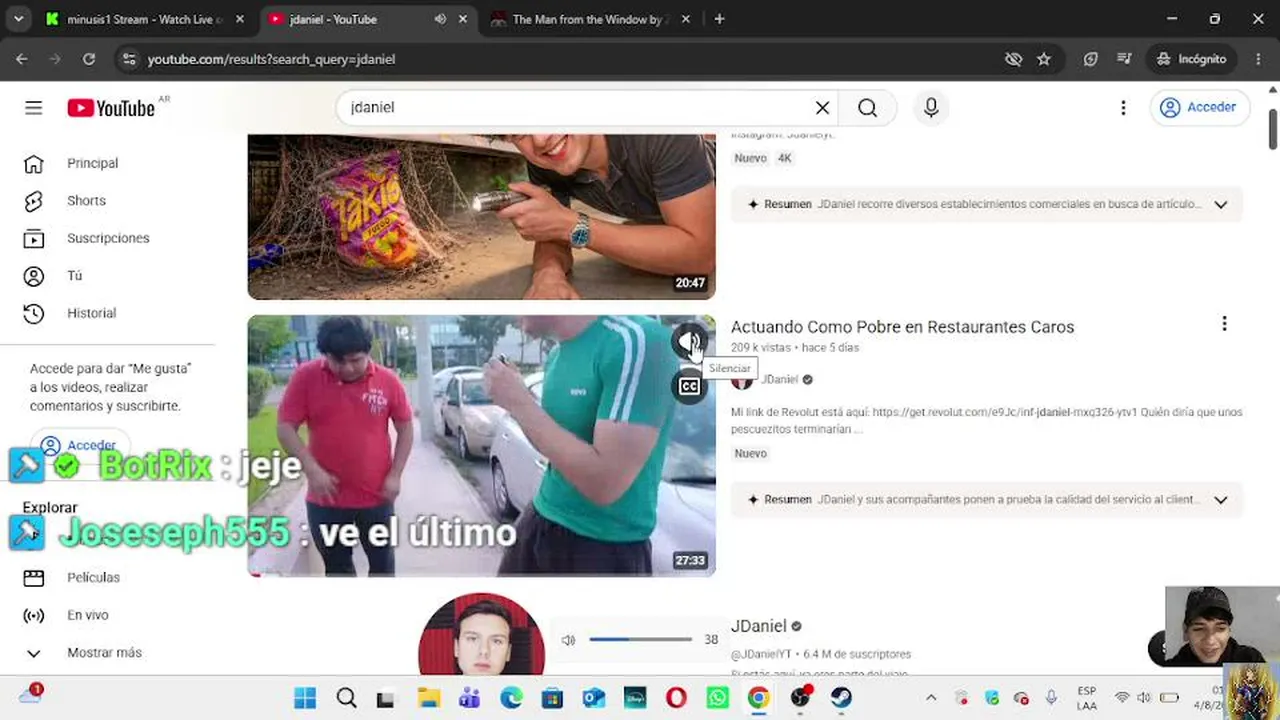
Task: Open the Windows Start menu
Action: tap(305, 698)
